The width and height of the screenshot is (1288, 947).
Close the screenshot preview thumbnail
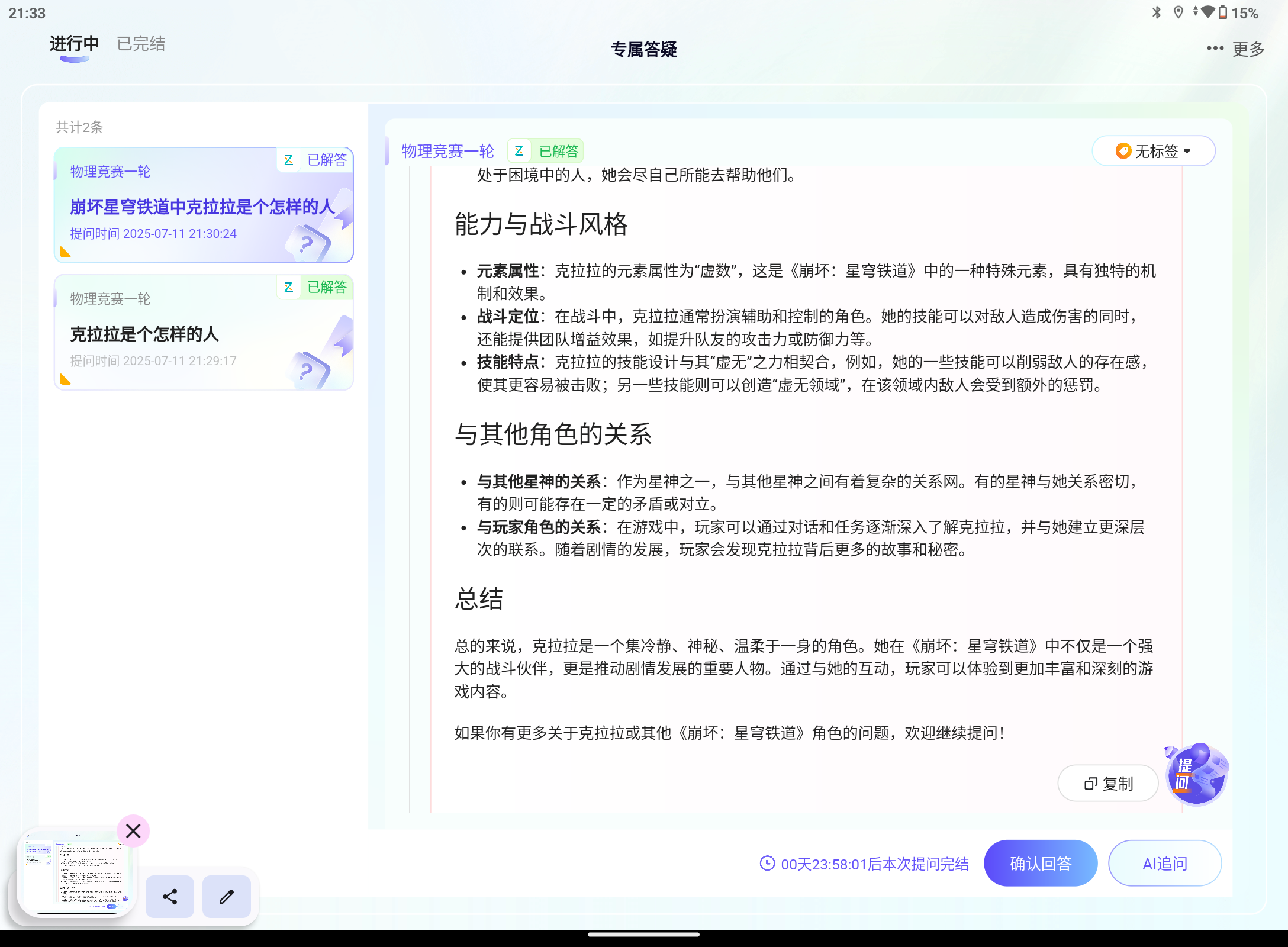(133, 831)
